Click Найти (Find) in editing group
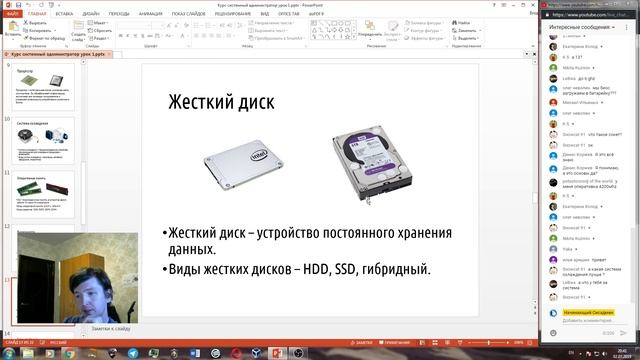Screen dimensions: 640x360 coord(461,23)
